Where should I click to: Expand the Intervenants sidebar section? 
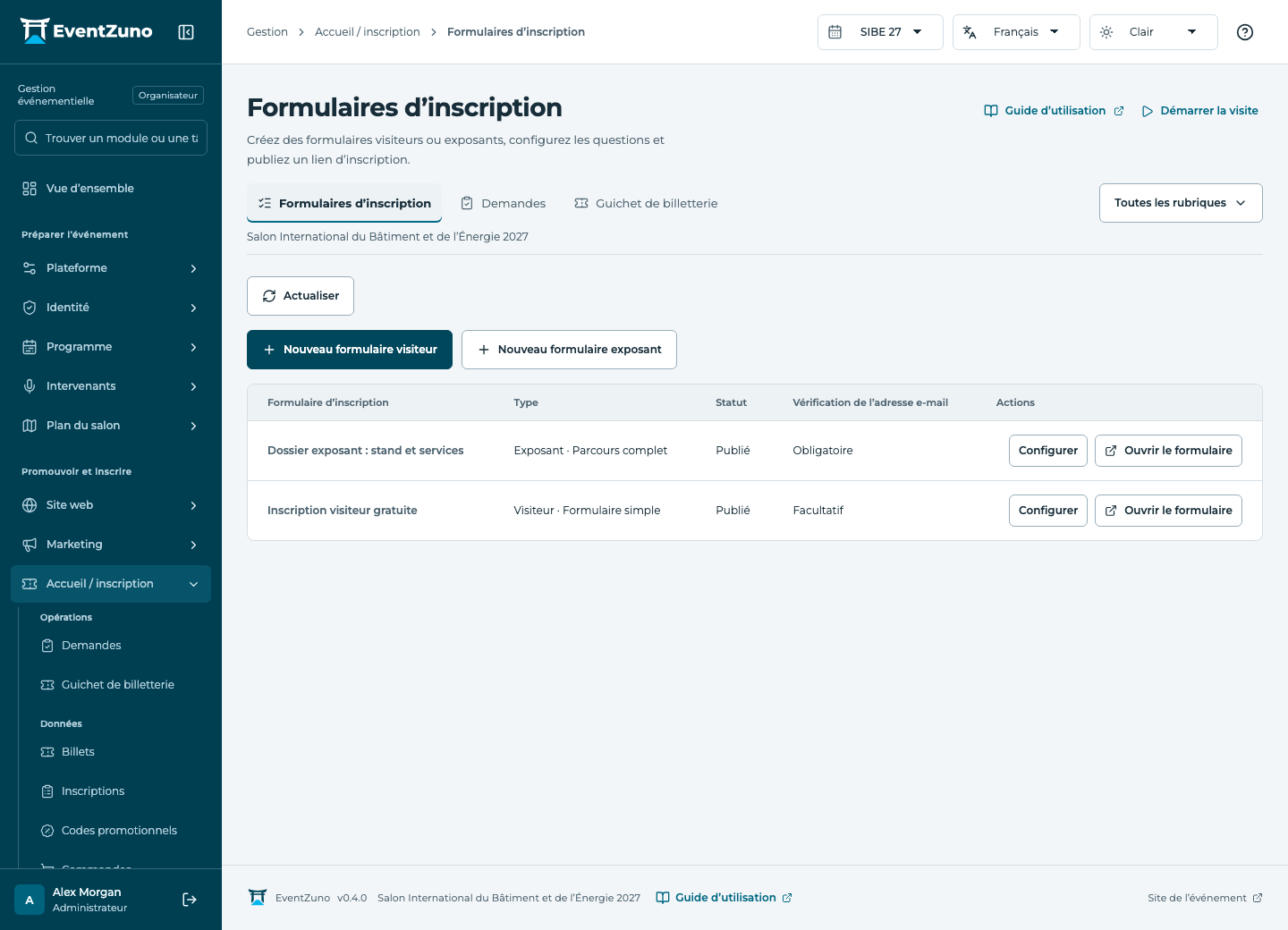click(111, 386)
